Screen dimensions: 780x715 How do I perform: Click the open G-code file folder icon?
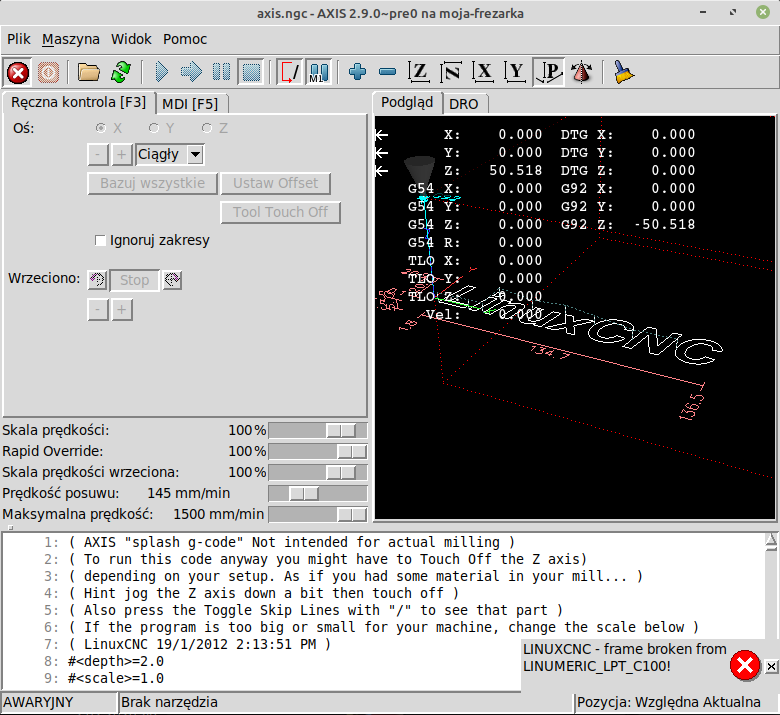89,72
